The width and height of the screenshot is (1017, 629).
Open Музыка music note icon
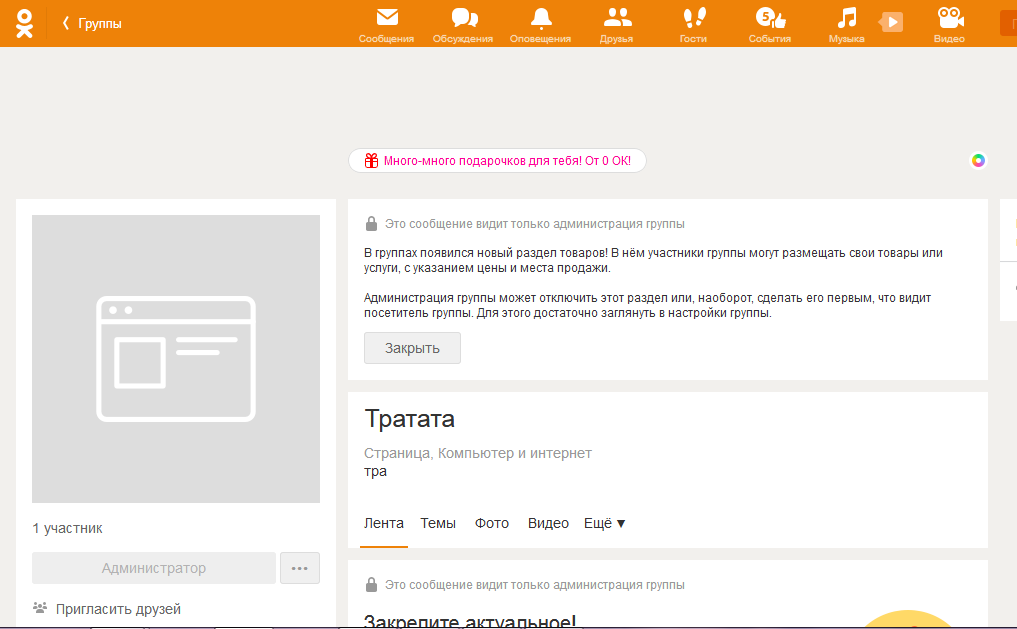click(847, 18)
